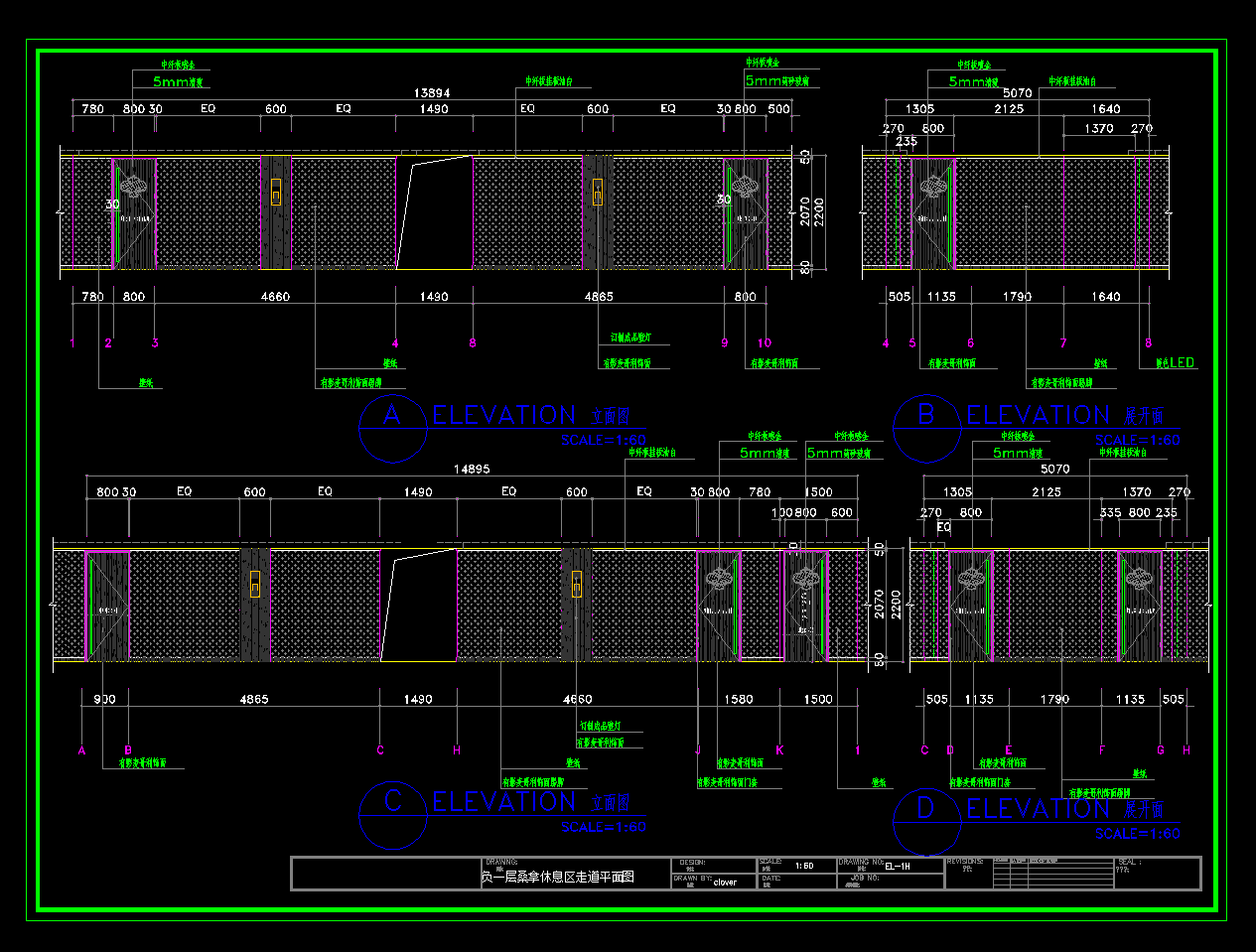1256x952 pixels.
Task: Select grid marker 10 below Elevation A
Action: click(765, 343)
